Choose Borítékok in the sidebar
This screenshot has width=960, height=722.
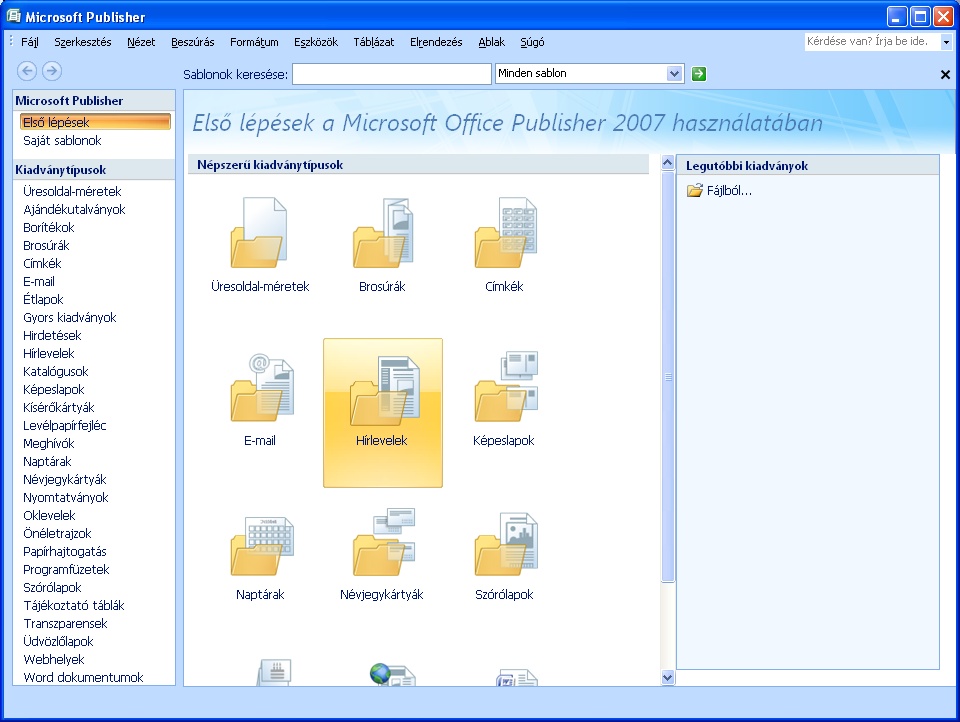point(49,228)
